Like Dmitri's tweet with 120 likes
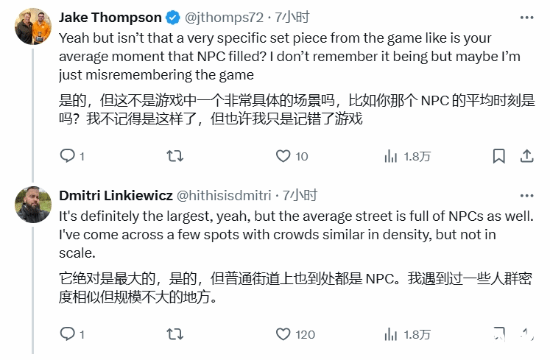Viewport: 550px width, 360px height. [295, 334]
